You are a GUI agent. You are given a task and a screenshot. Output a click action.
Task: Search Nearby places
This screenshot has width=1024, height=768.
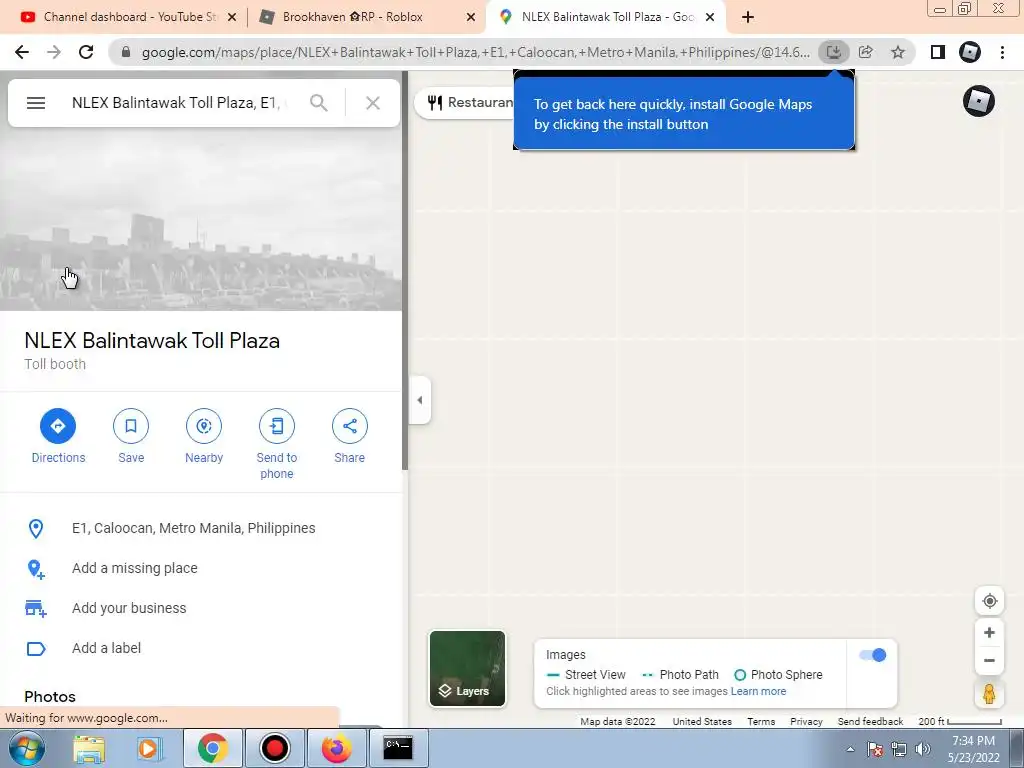coord(204,436)
